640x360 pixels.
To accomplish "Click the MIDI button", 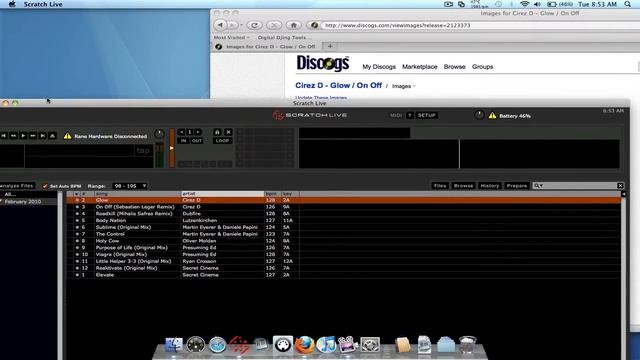I will click(396, 116).
